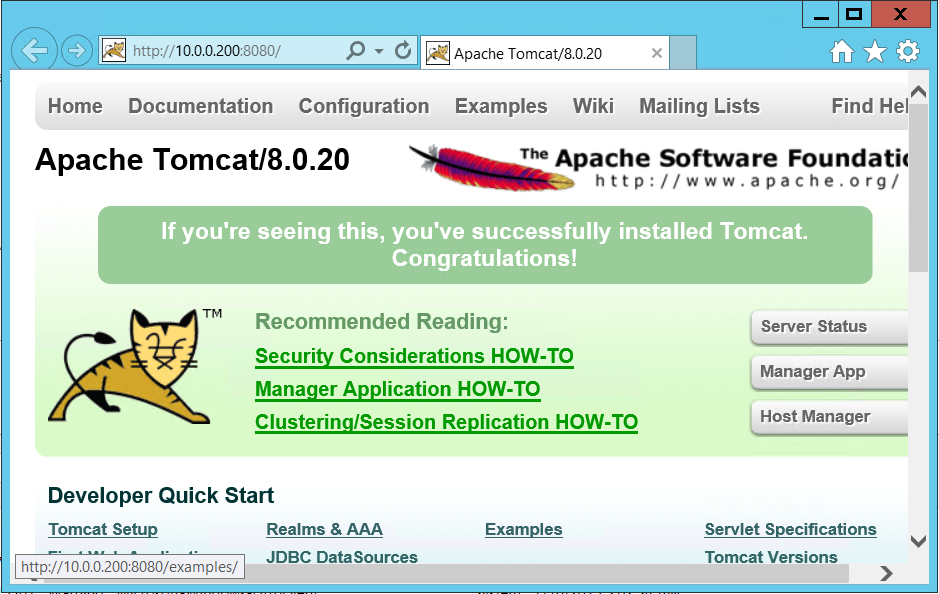The width and height of the screenshot is (939, 594).
Task: Click the Host Manager button
Action: coord(829,417)
